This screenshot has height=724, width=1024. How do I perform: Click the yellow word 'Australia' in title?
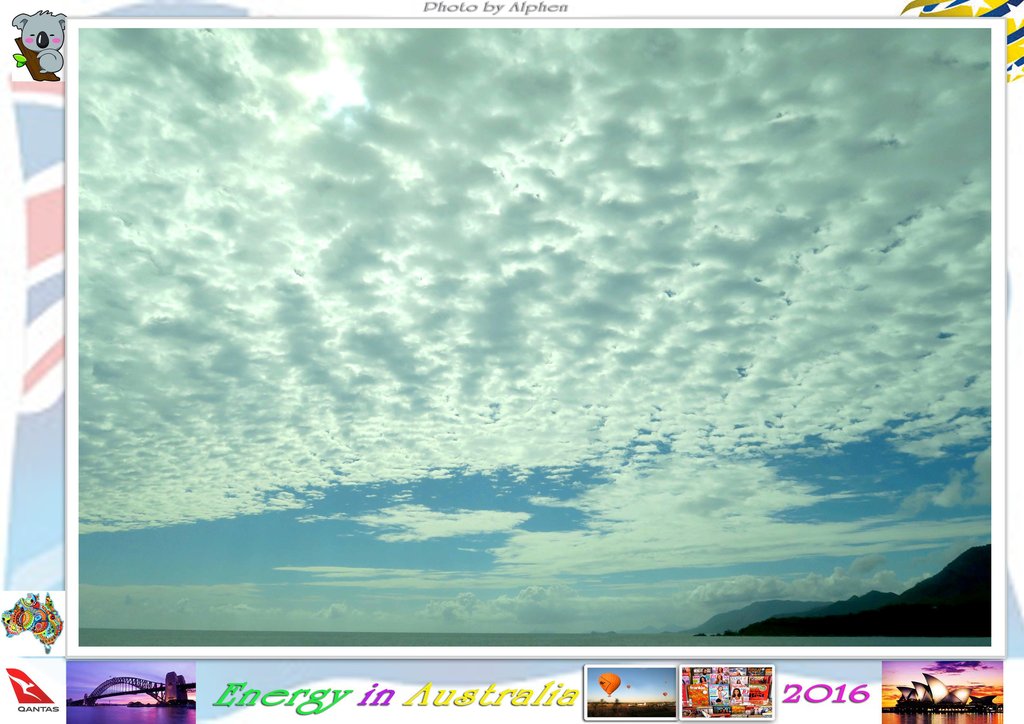(x=490, y=693)
